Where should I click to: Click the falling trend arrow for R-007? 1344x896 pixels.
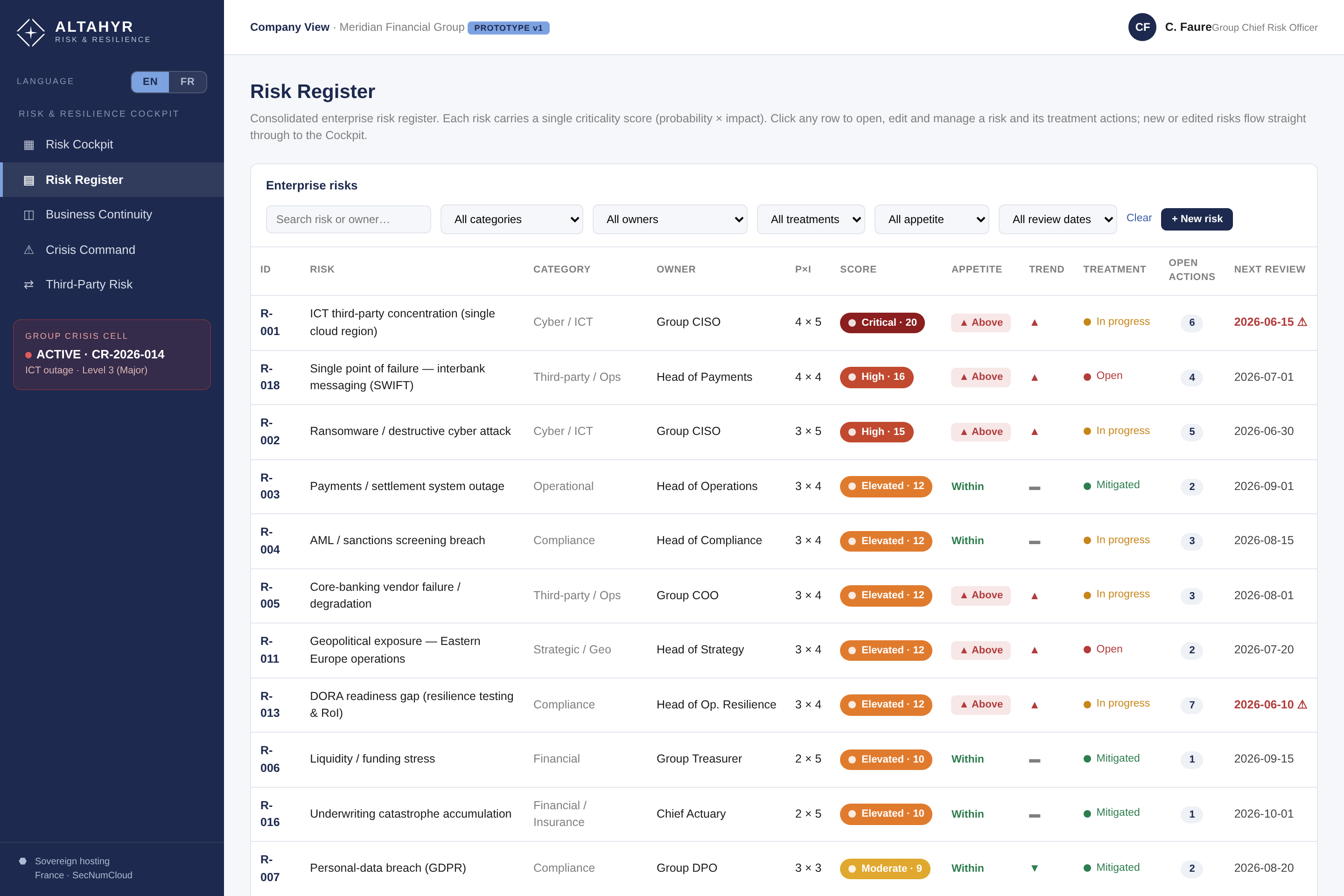1034,868
